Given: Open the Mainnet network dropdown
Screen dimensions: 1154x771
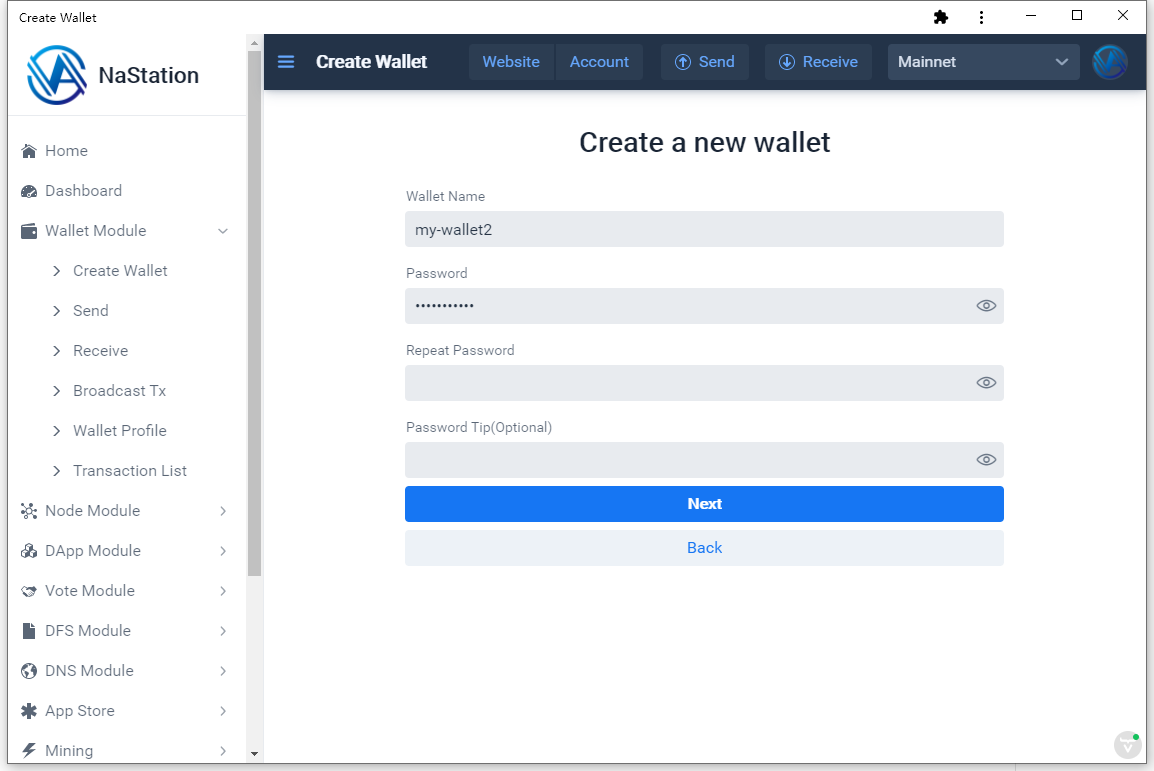Looking at the screenshot, I should [983, 62].
